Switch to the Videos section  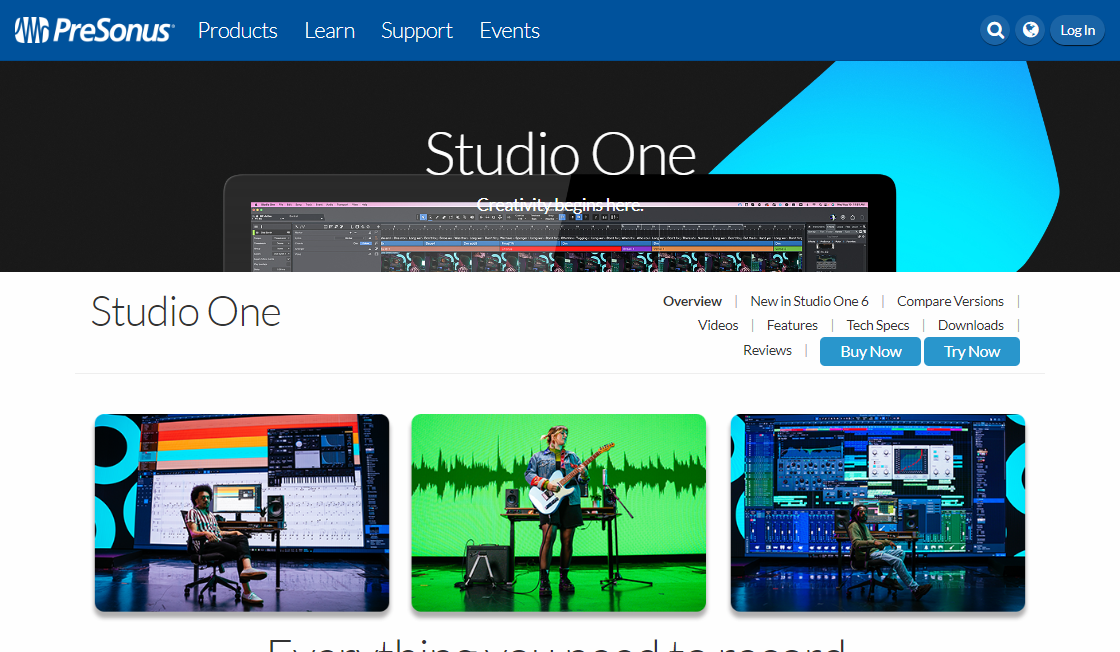pos(718,325)
